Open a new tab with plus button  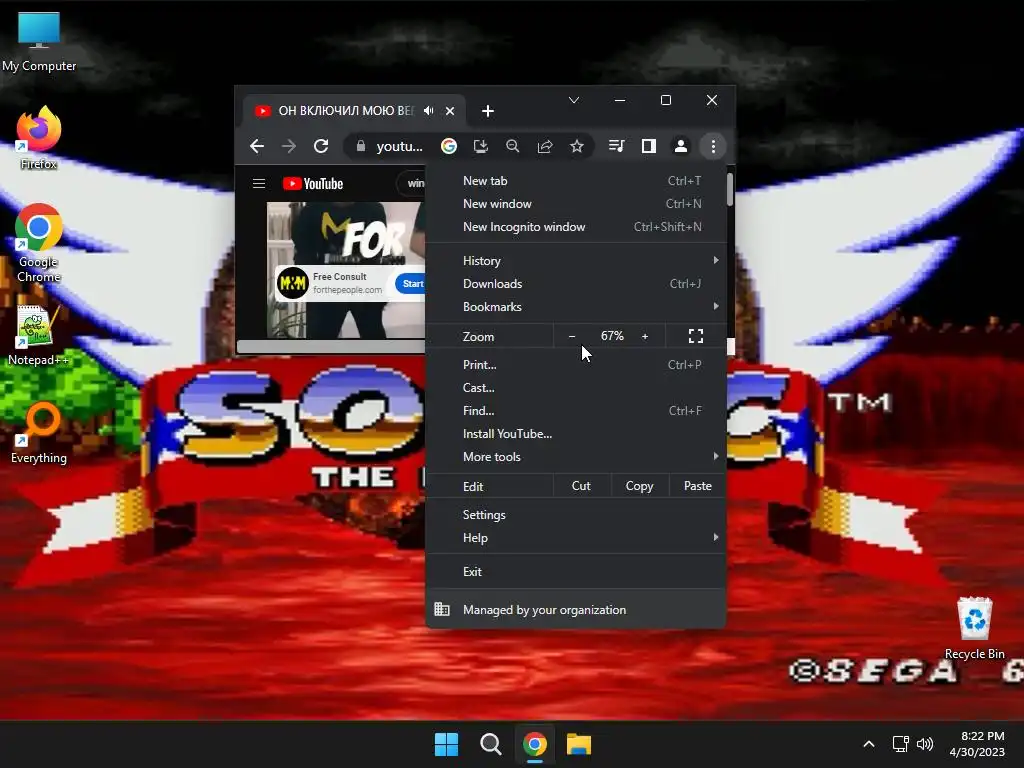tap(488, 111)
